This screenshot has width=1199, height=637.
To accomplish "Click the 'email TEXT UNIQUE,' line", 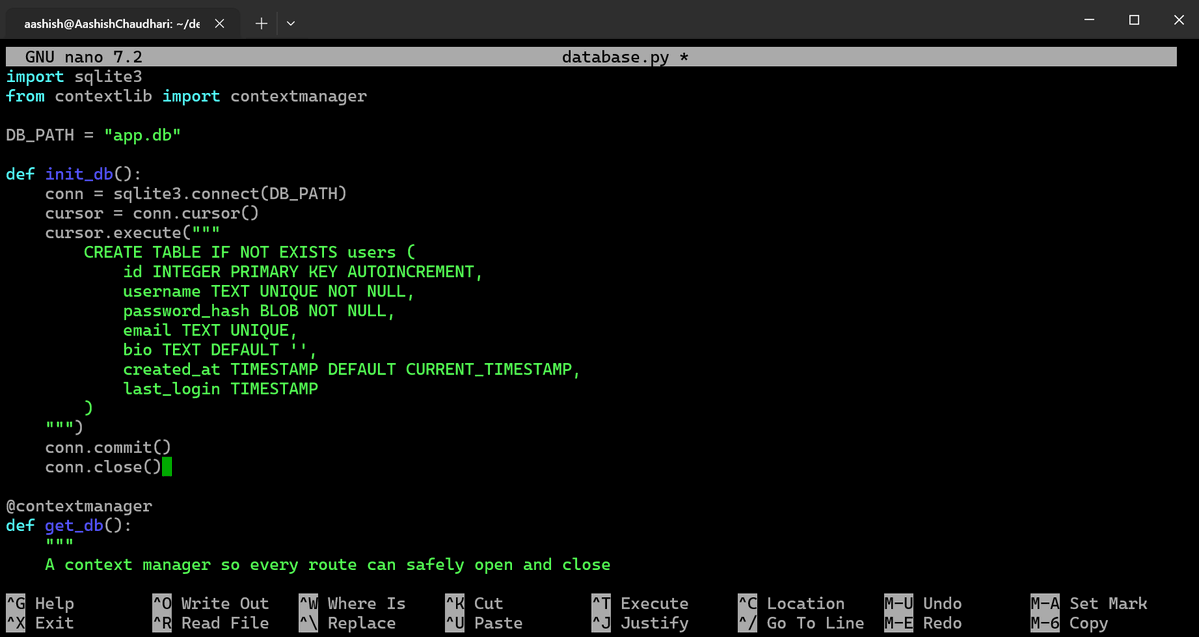I will coord(210,330).
